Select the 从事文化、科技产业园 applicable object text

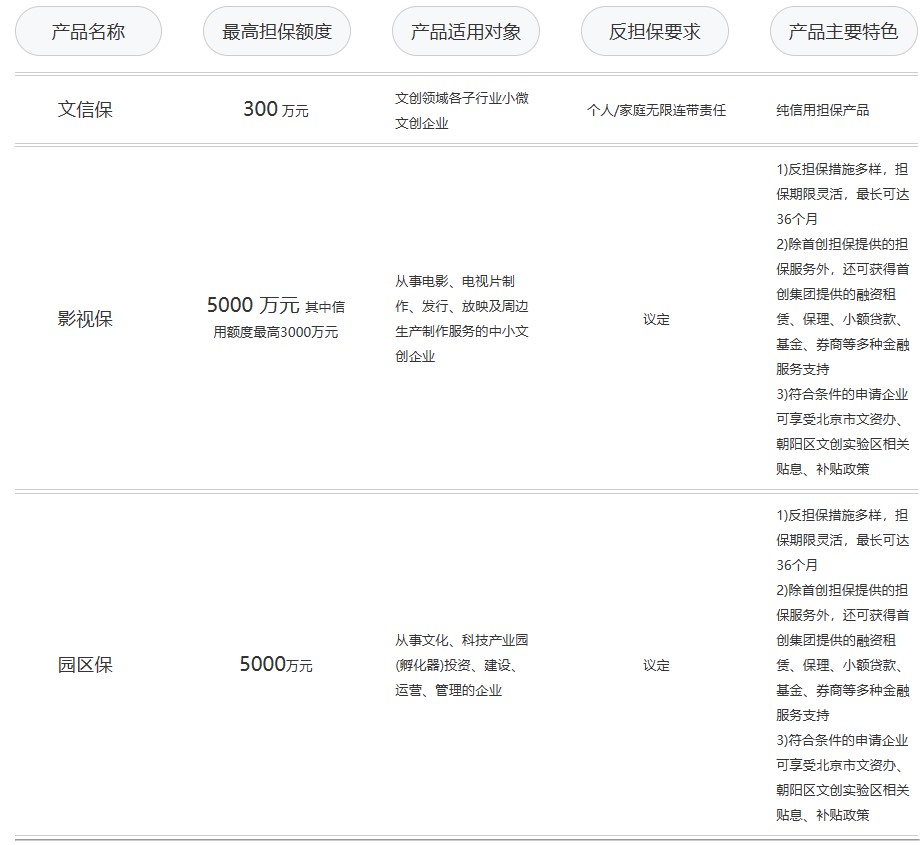[461, 665]
